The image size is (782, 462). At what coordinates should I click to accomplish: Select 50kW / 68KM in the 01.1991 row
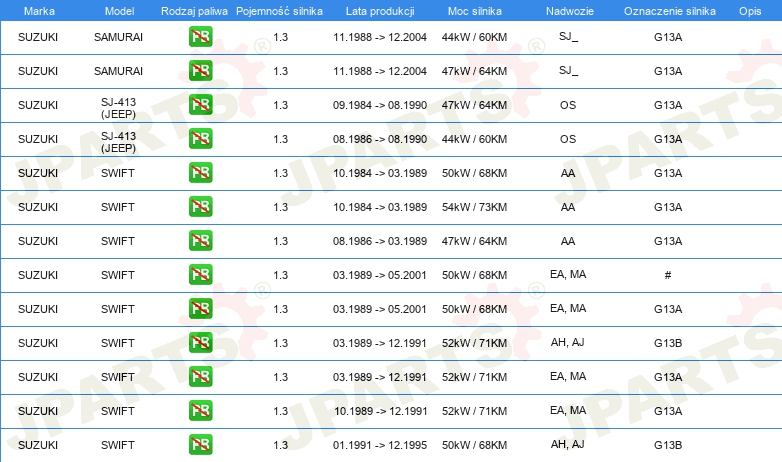474,445
